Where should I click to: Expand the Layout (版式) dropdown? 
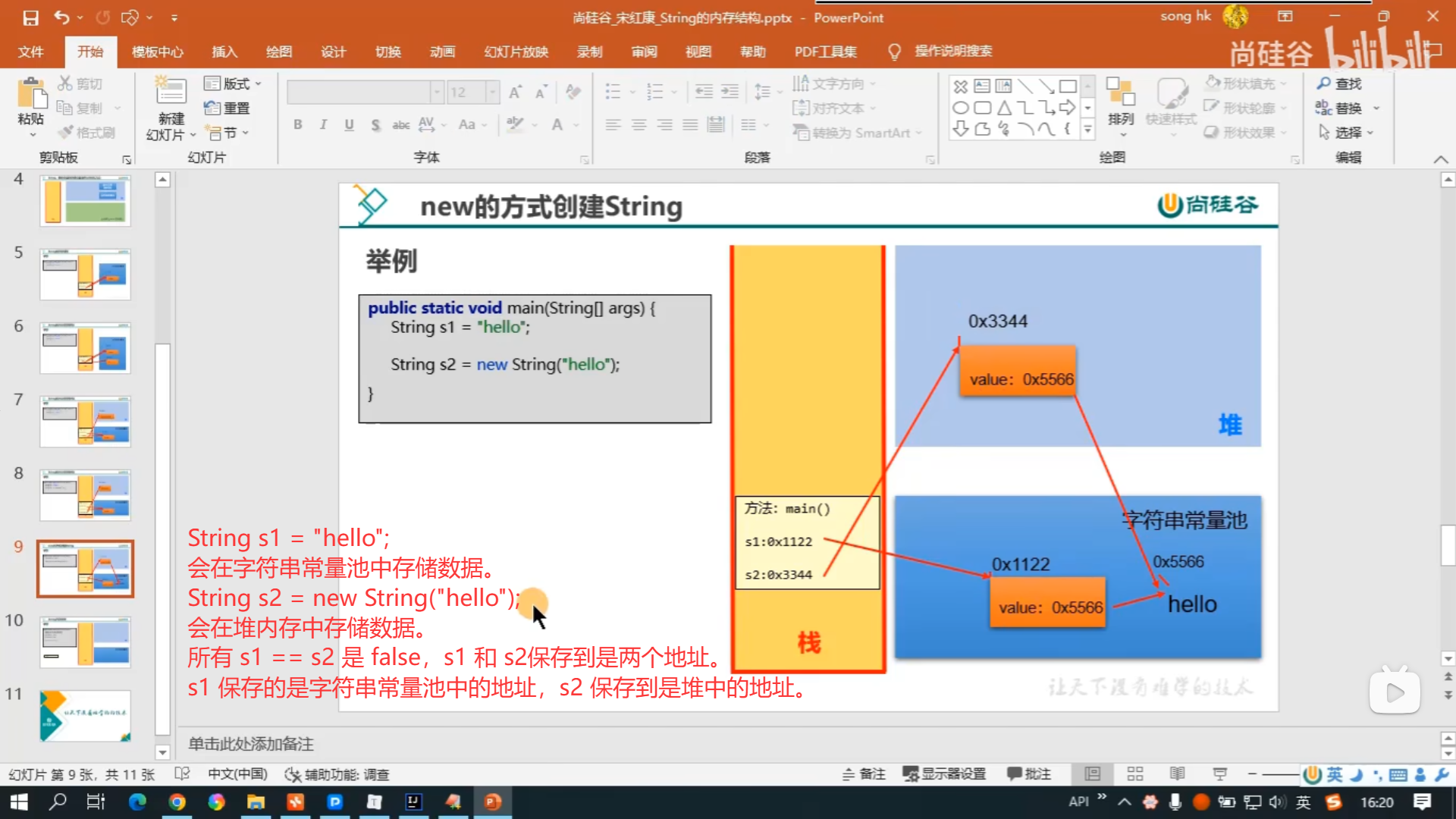[x=234, y=83]
